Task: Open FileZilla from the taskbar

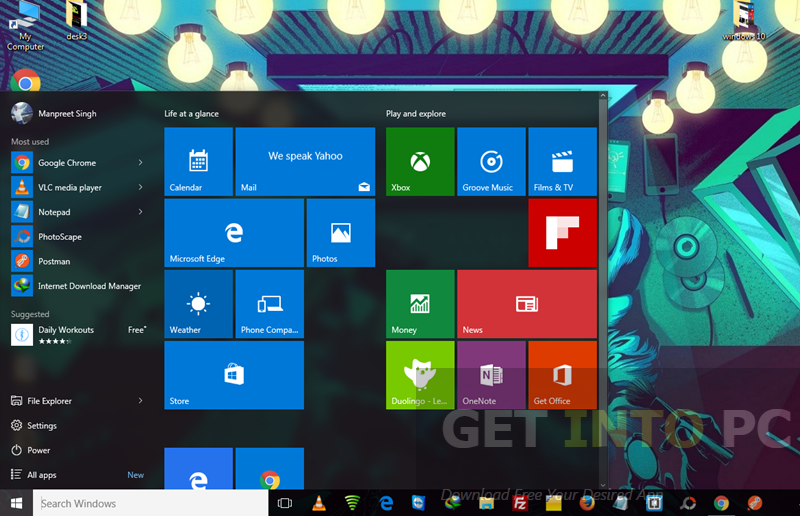Action: pos(520,503)
